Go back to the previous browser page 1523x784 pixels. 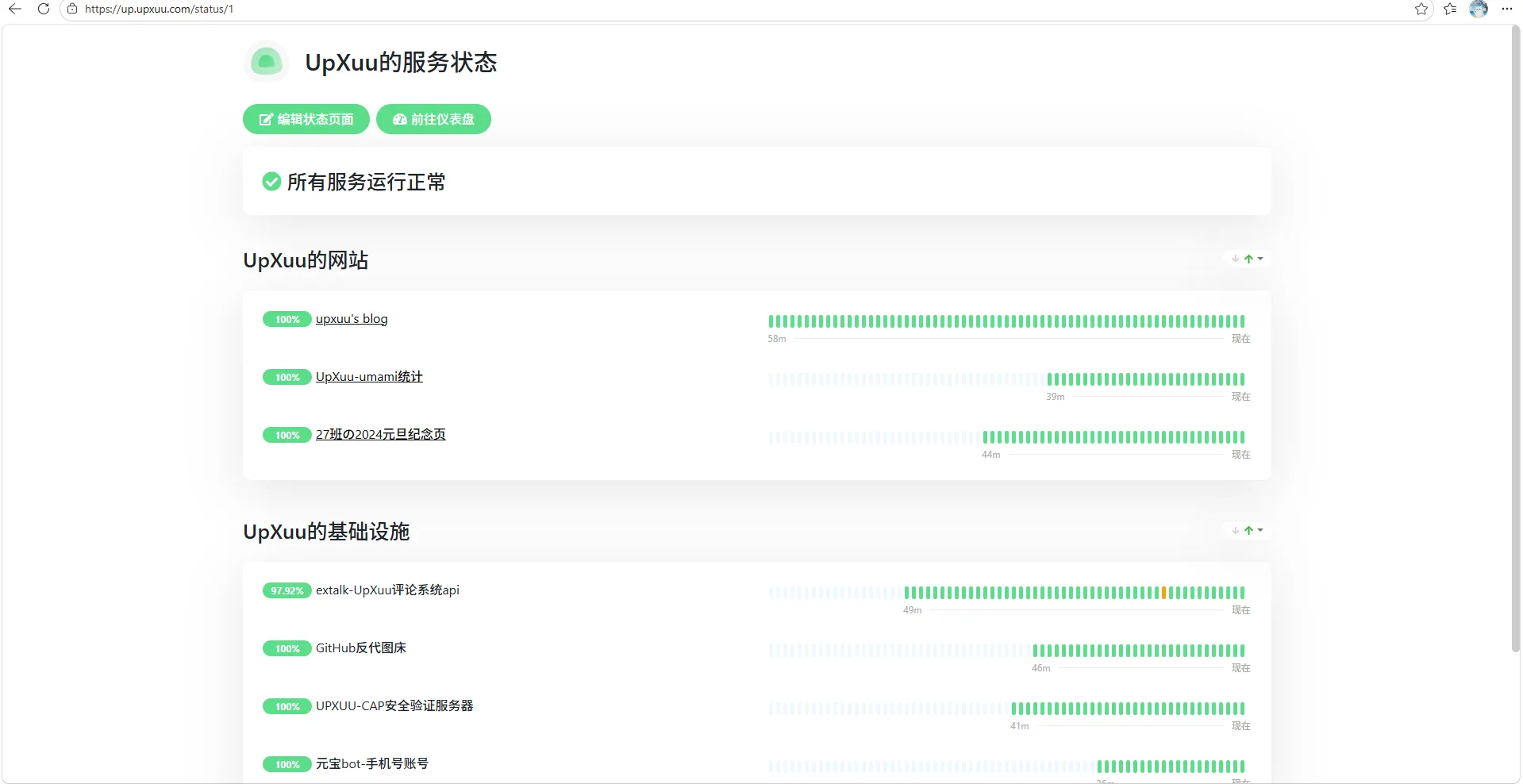point(14,9)
